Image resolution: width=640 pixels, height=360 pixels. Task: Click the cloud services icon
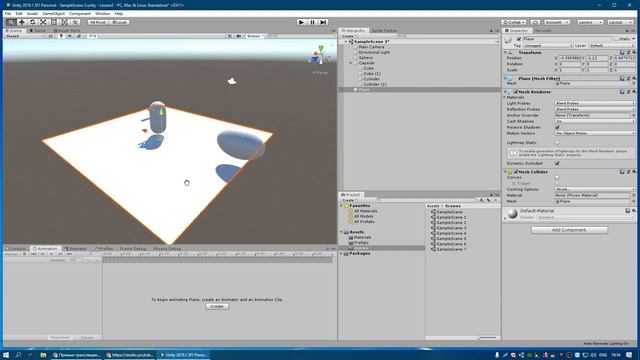coord(535,22)
